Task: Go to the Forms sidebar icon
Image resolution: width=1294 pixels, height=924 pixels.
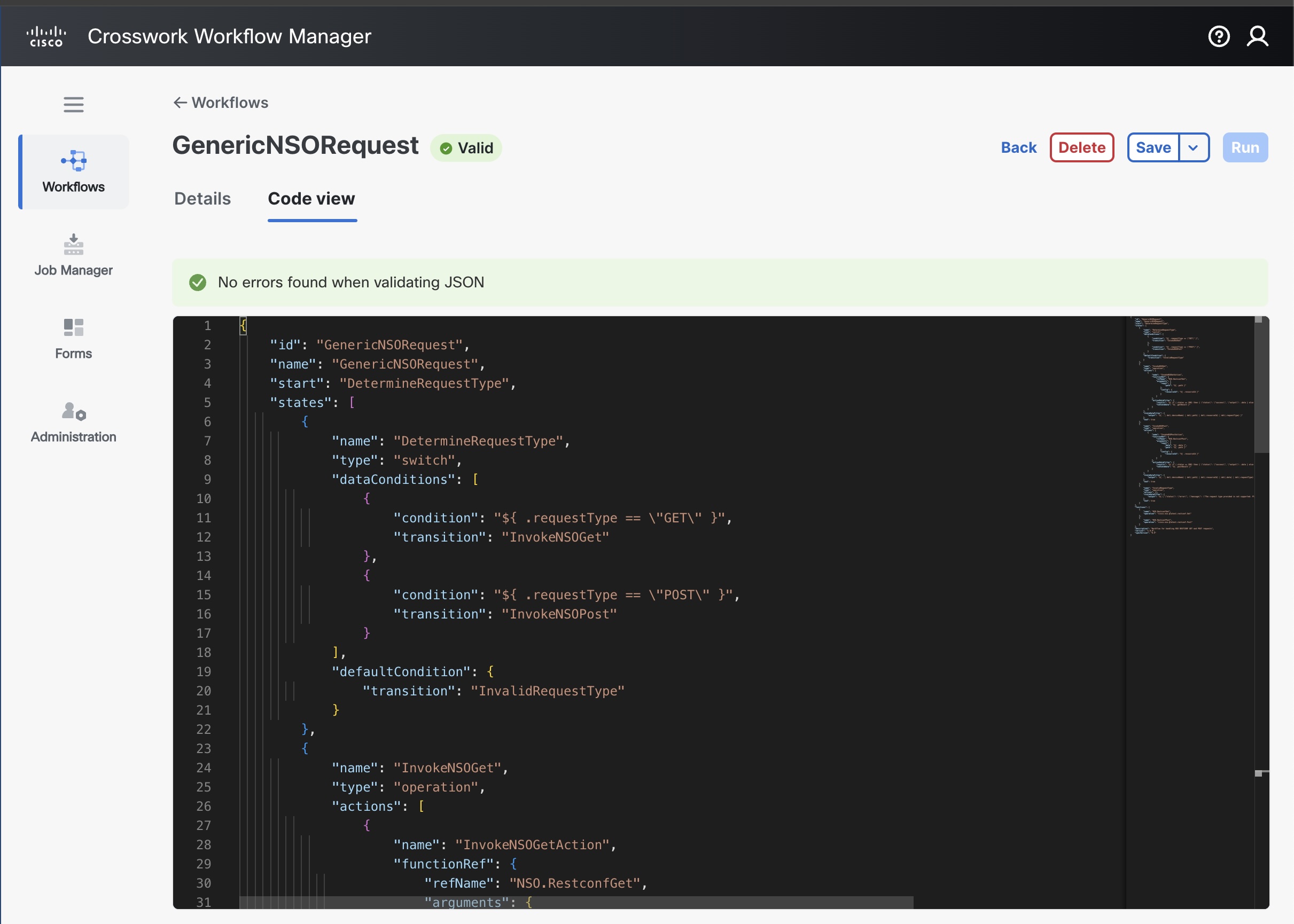Action: [73, 328]
